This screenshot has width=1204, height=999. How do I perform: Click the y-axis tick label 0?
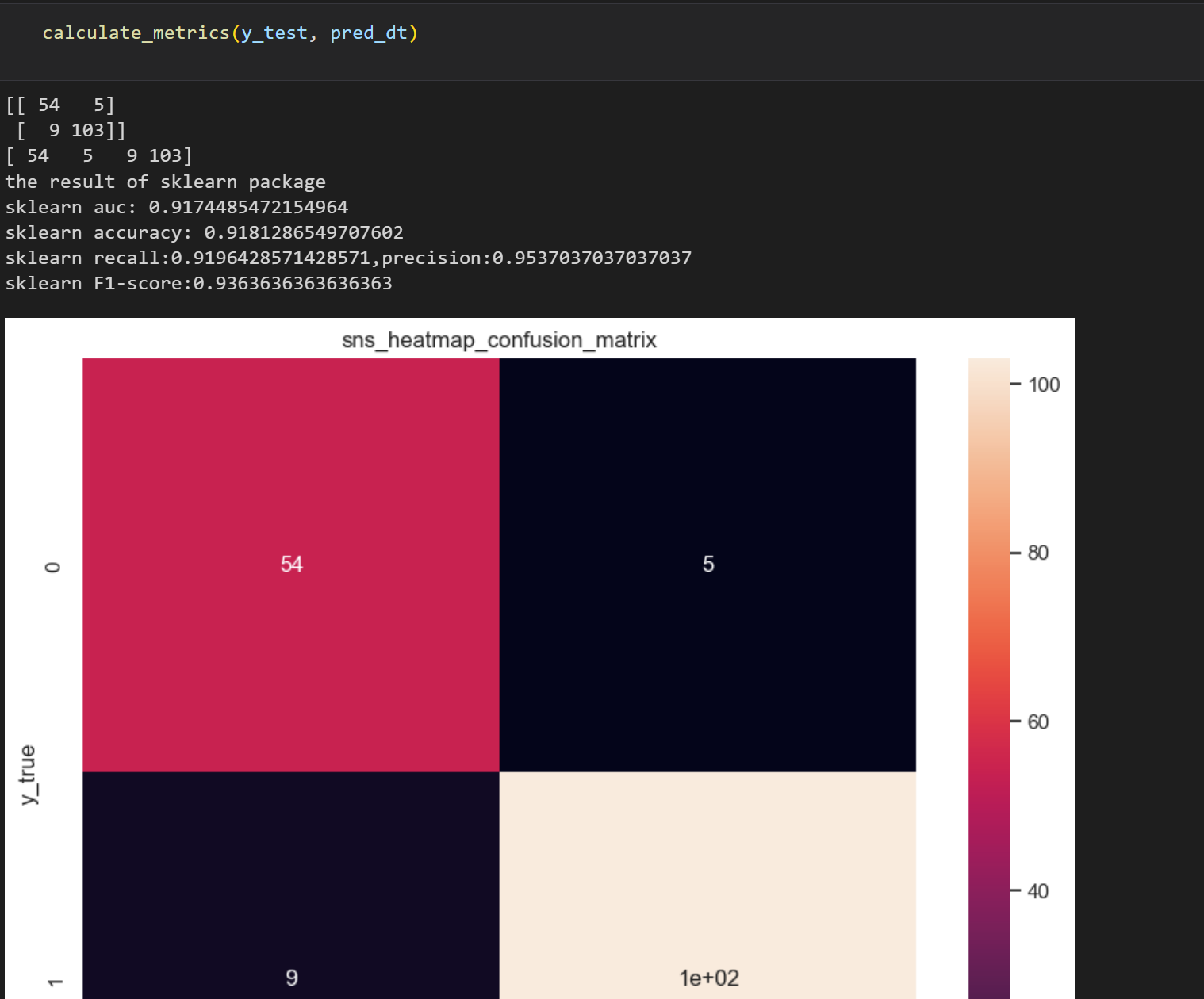(53, 567)
